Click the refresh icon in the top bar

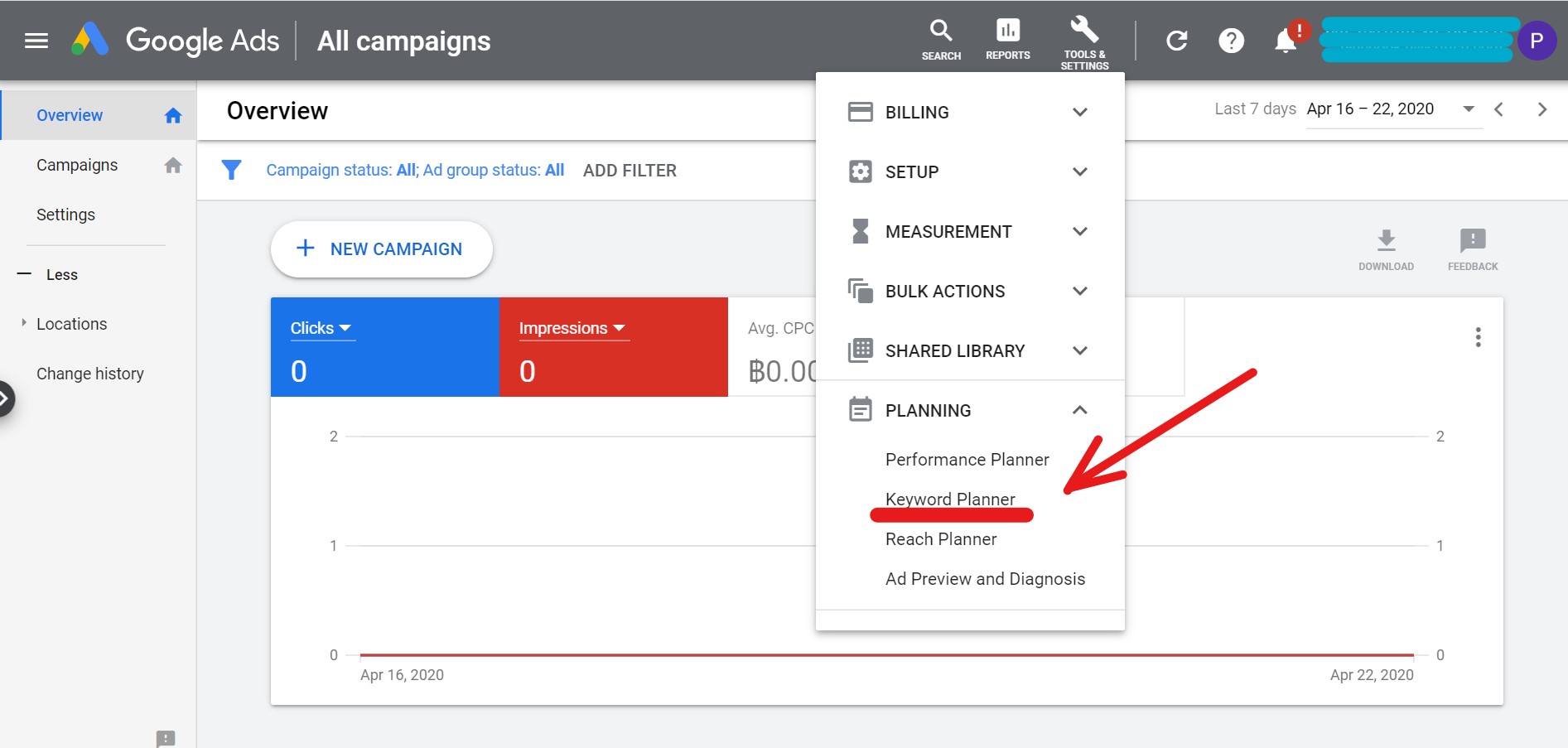[1176, 40]
